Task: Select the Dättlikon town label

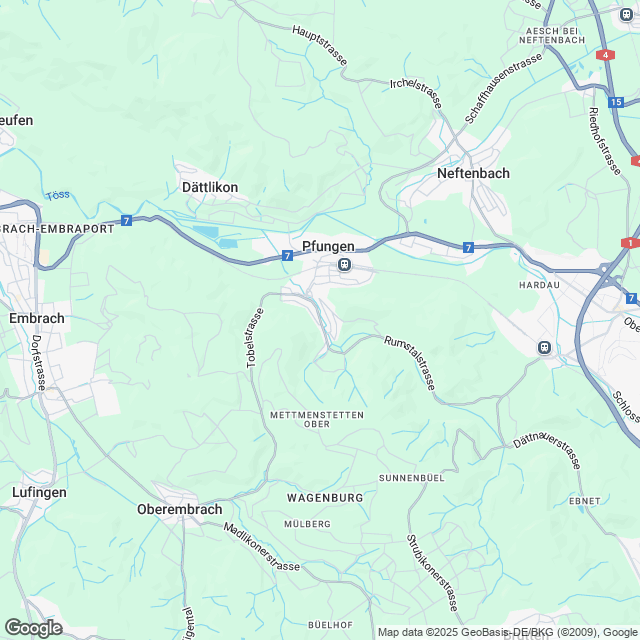Action: pyautogui.click(x=210, y=187)
